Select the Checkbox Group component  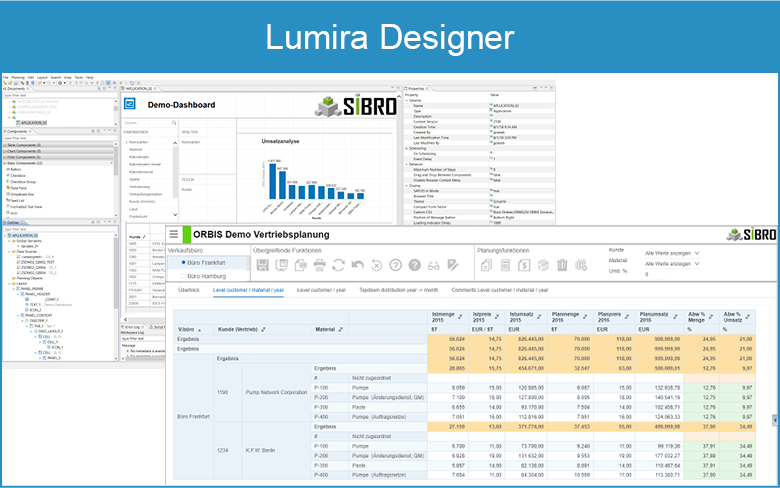pyautogui.click(x=21, y=182)
